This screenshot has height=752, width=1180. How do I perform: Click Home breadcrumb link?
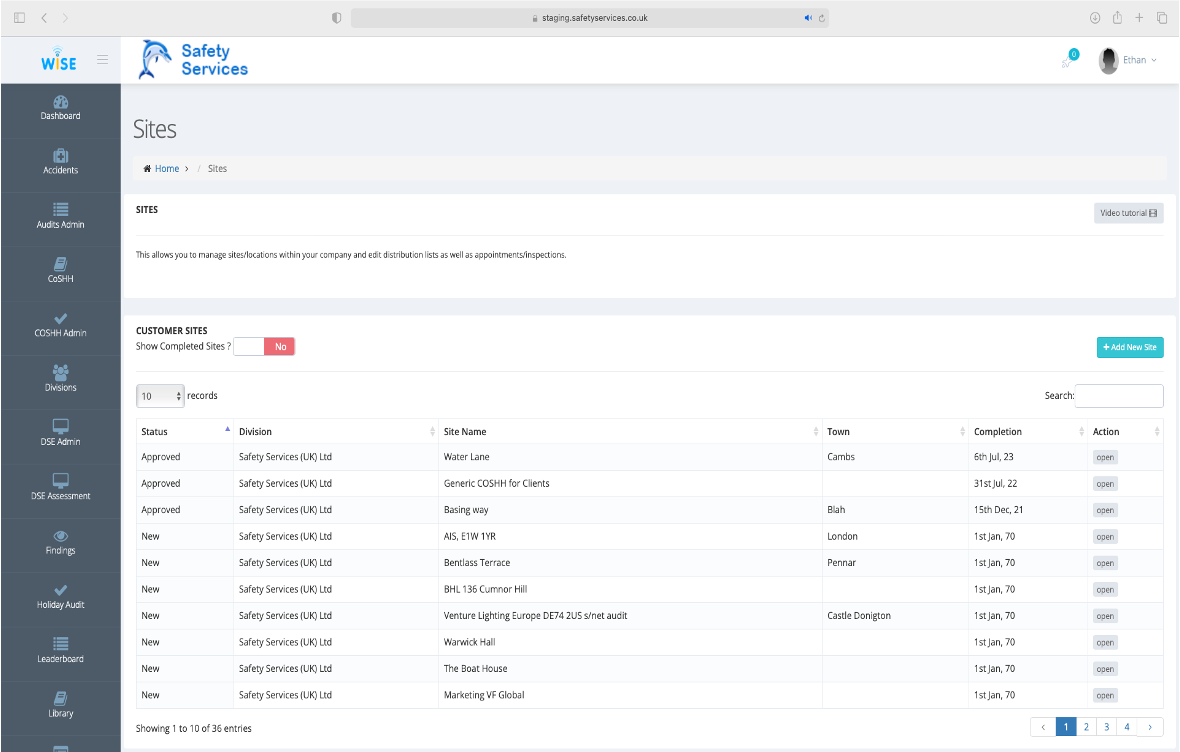(166, 169)
